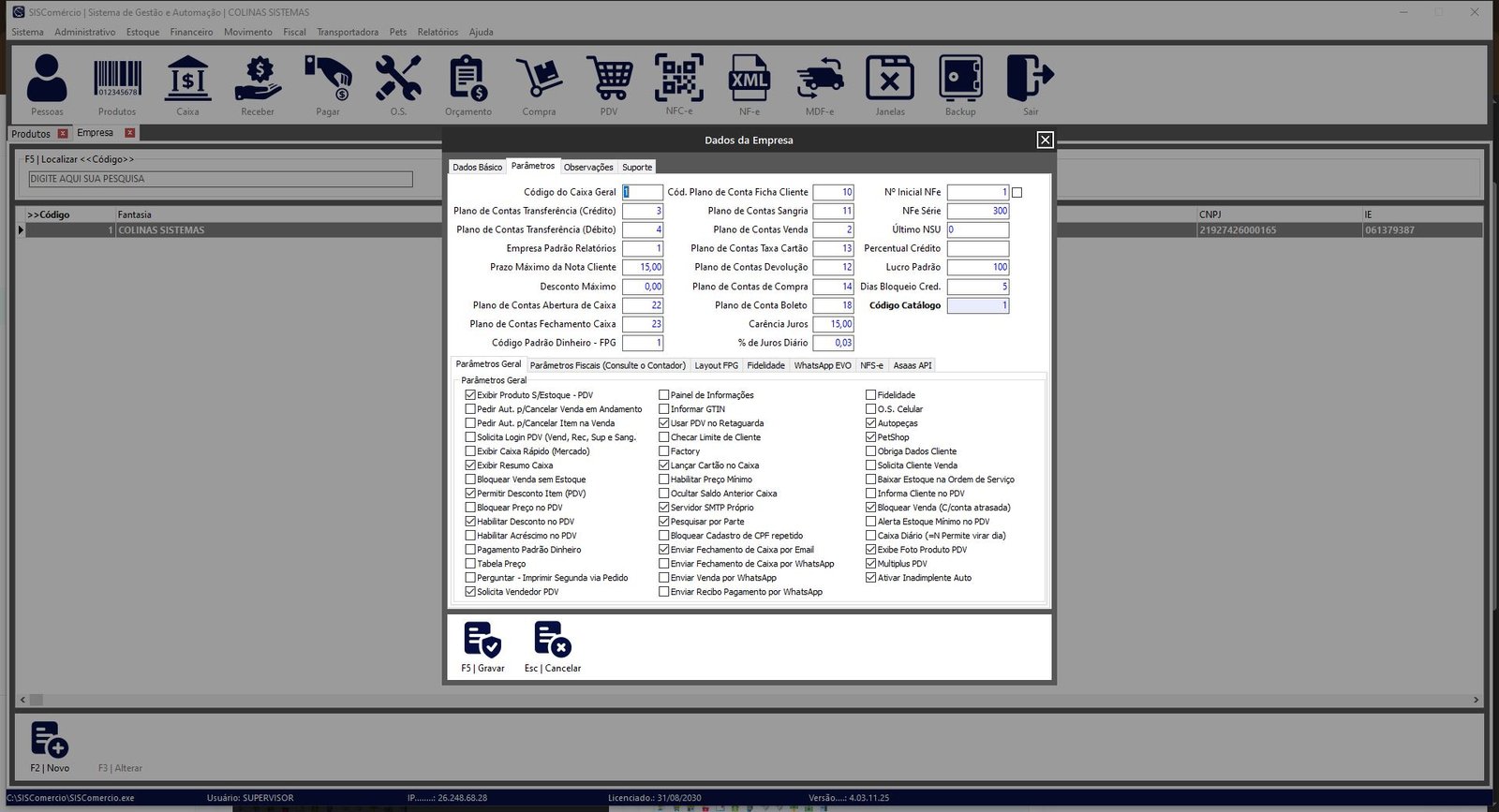Click Esc Cancelar icon in dialog
Image resolution: width=1499 pixels, height=812 pixels.
pos(553,641)
